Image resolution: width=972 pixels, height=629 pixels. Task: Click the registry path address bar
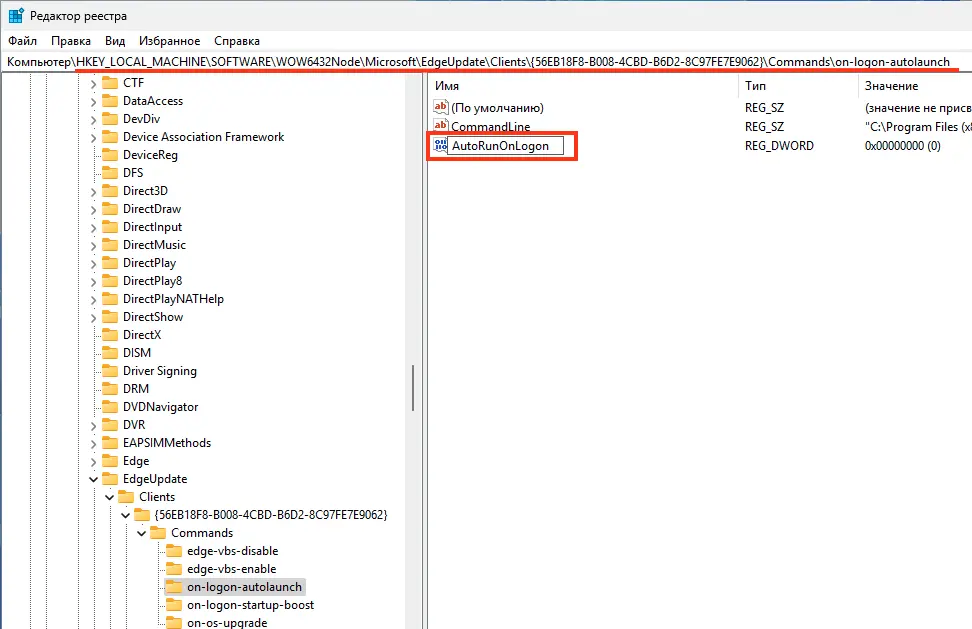486,62
